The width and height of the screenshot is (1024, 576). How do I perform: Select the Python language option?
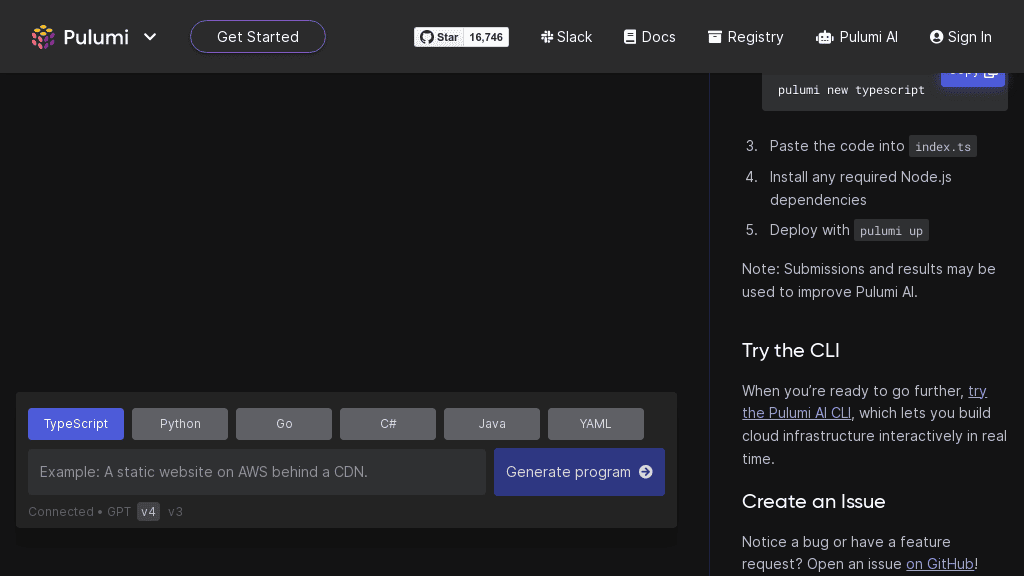(180, 424)
